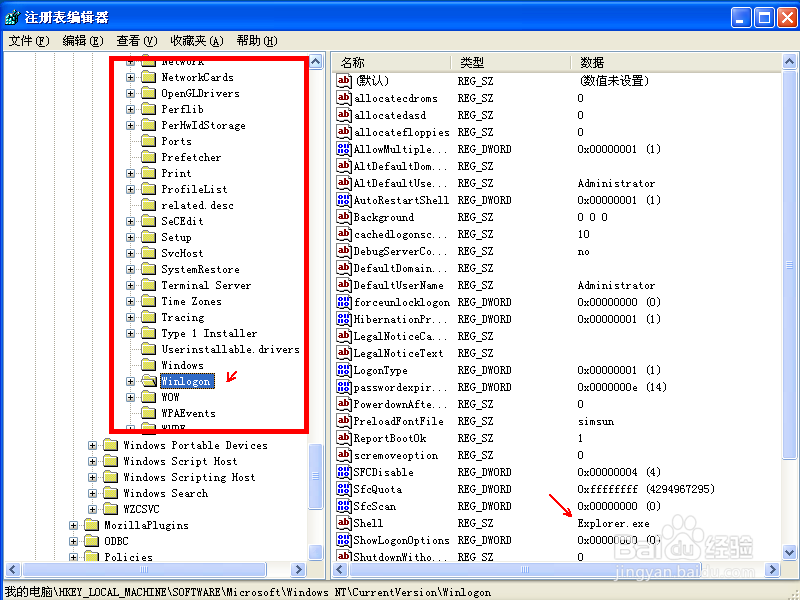
Task: Click the DWORD icon for ShowLogonOptions
Action: pos(344,540)
